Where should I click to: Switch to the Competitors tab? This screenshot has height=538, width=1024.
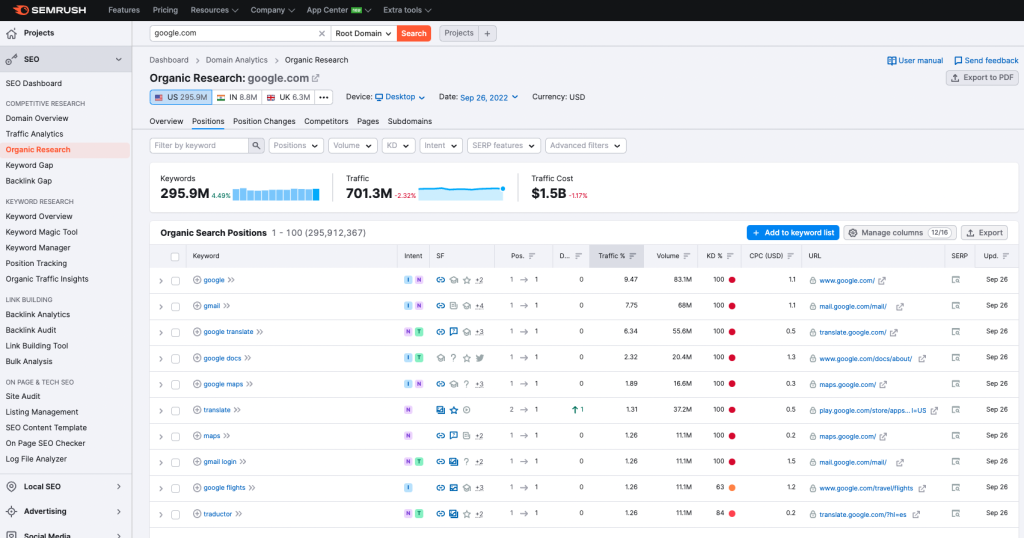click(326, 121)
